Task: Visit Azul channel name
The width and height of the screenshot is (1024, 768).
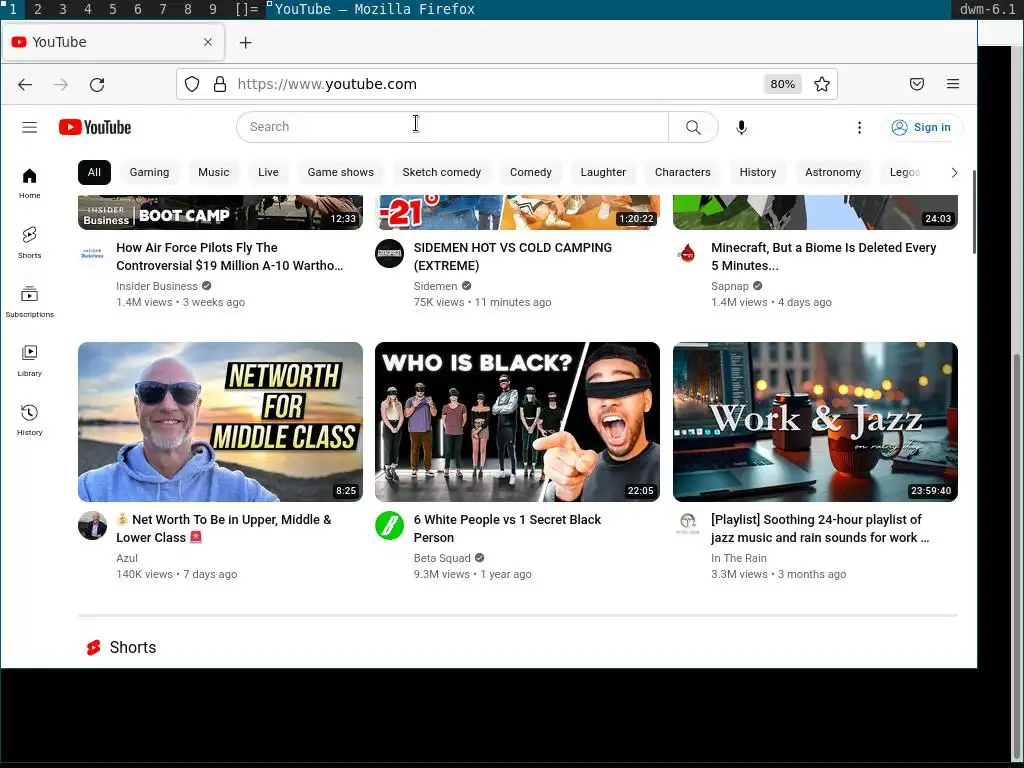Action: 127,558
